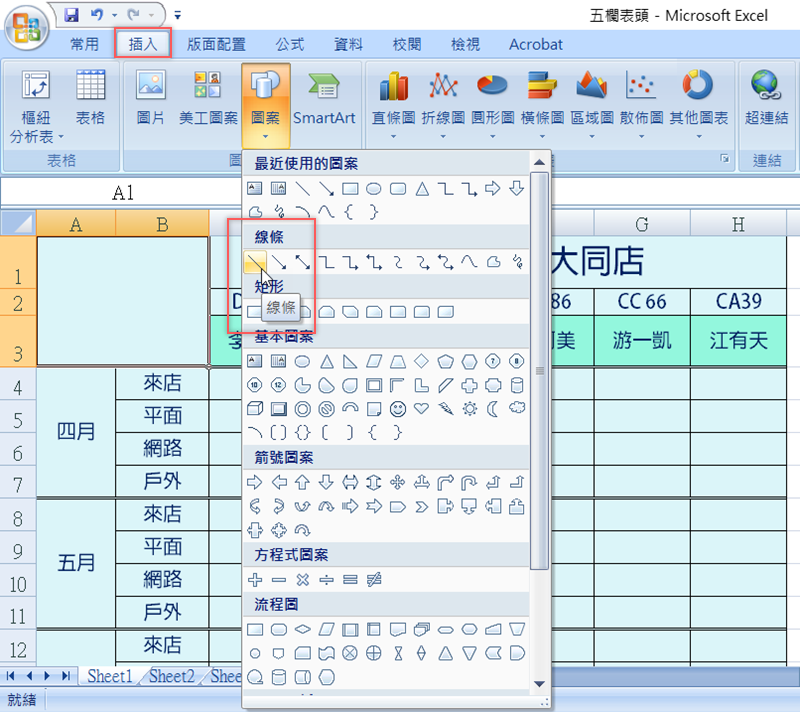Select the straight line shape under 線條
This screenshot has width=800, height=712.
click(x=255, y=262)
